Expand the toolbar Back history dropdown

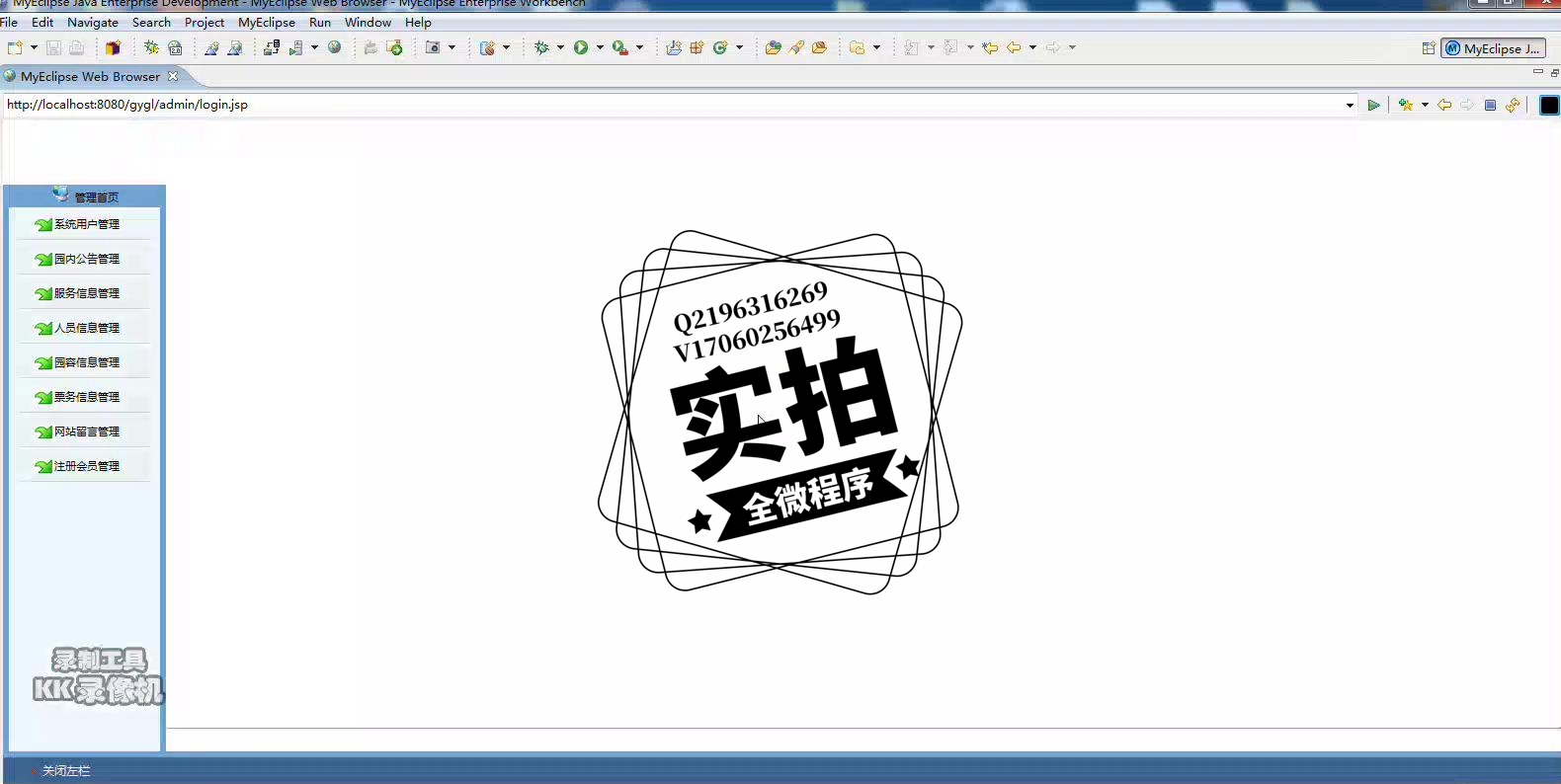tap(1032, 47)
